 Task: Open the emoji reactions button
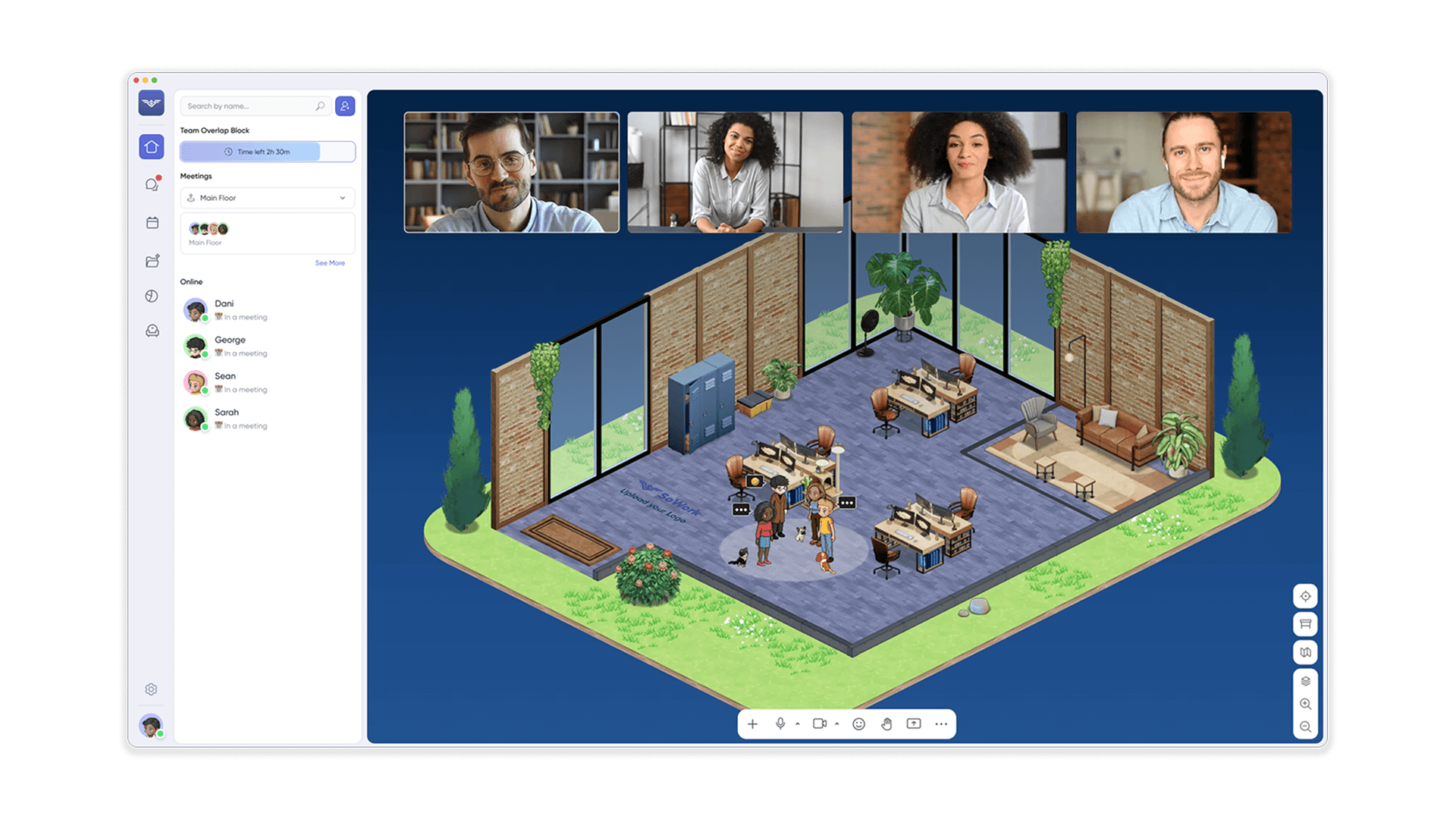858,724
